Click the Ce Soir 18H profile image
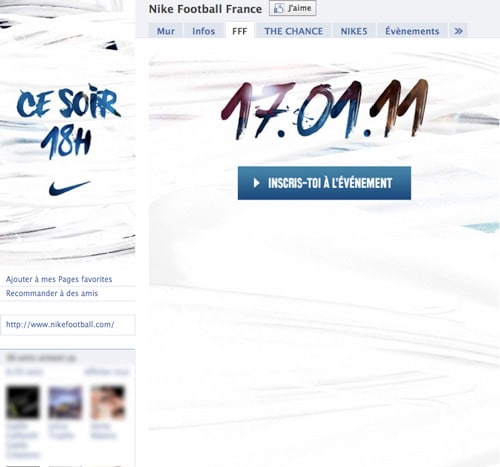Screen dimensions: 500x467 [x=68, y=133]
